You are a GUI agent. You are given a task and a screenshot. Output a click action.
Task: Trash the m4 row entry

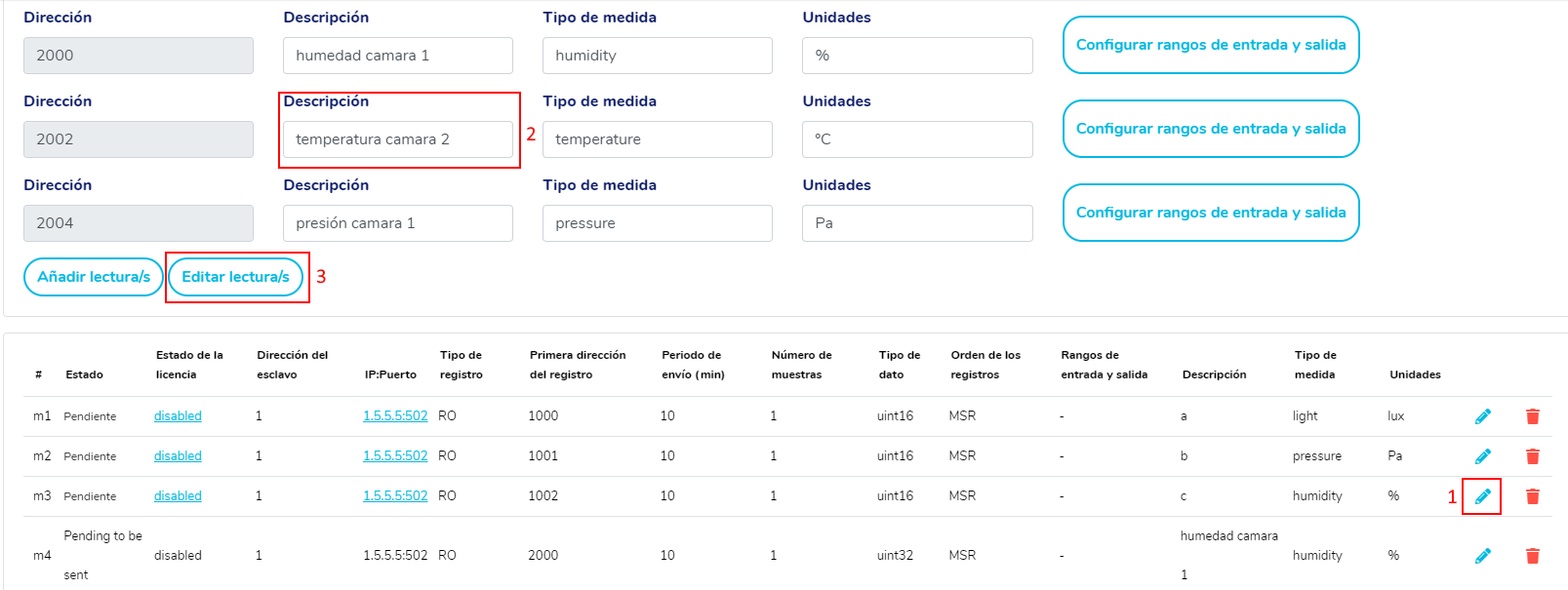[1532, 556]
